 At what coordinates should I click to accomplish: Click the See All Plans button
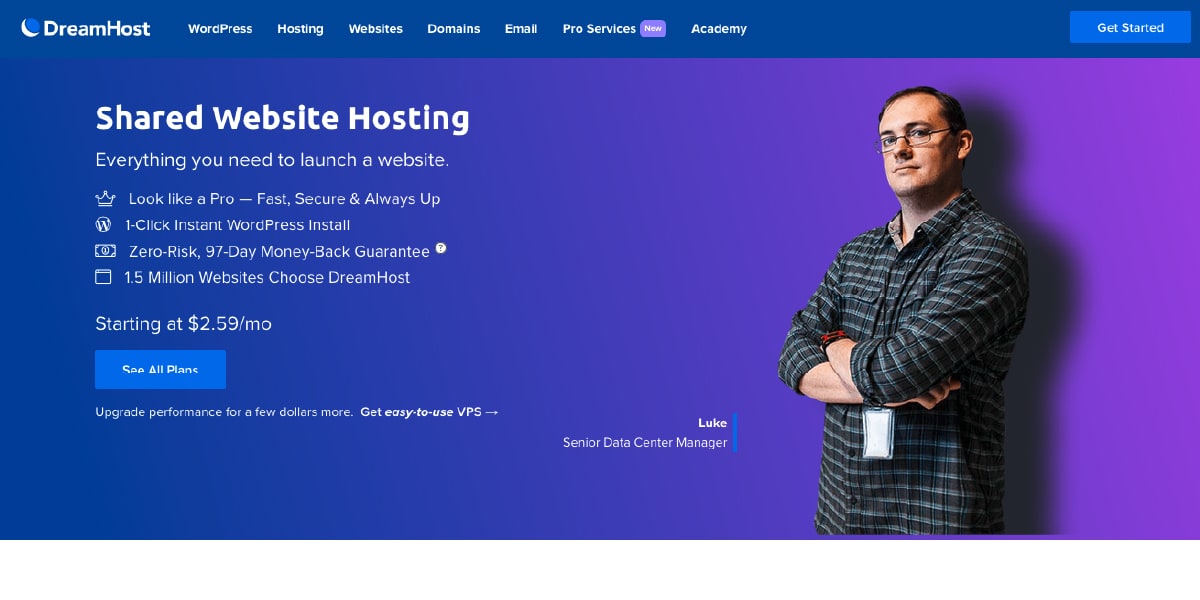[160, 369]
